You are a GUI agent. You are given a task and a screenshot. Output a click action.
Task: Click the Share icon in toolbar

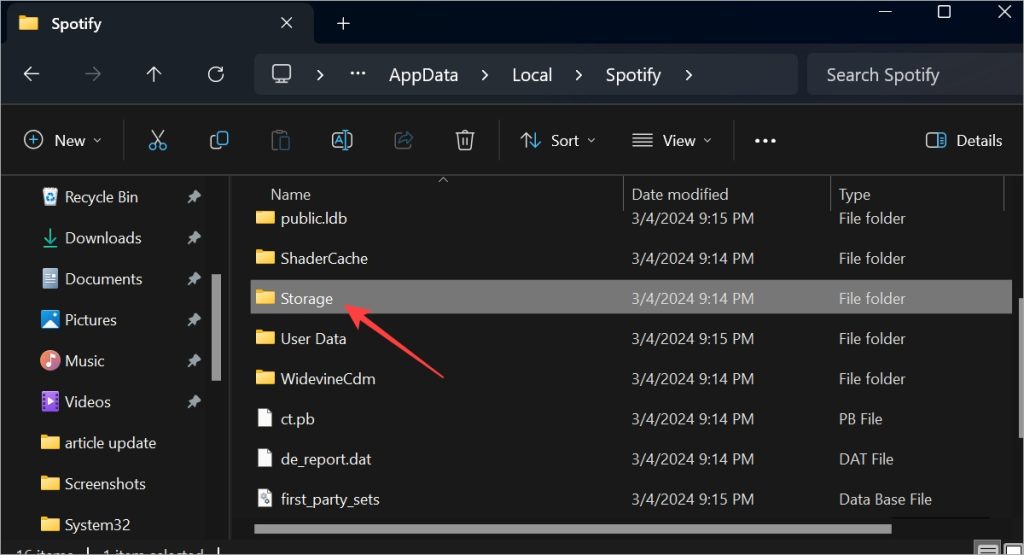404,140
